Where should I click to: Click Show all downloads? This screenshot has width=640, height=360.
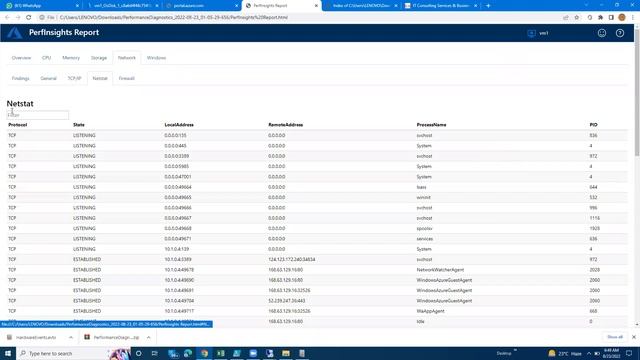pos(615,337)
